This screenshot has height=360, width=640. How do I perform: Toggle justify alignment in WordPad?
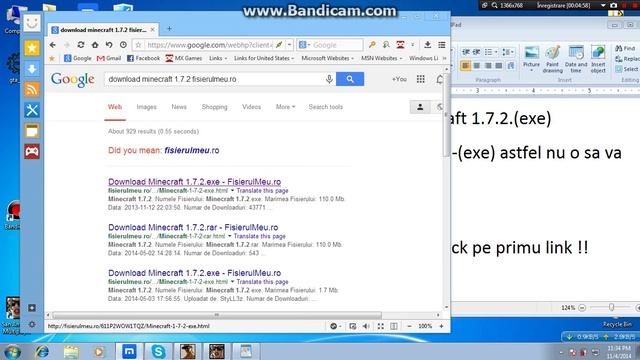pyautogui.click(x=499, y=66)
